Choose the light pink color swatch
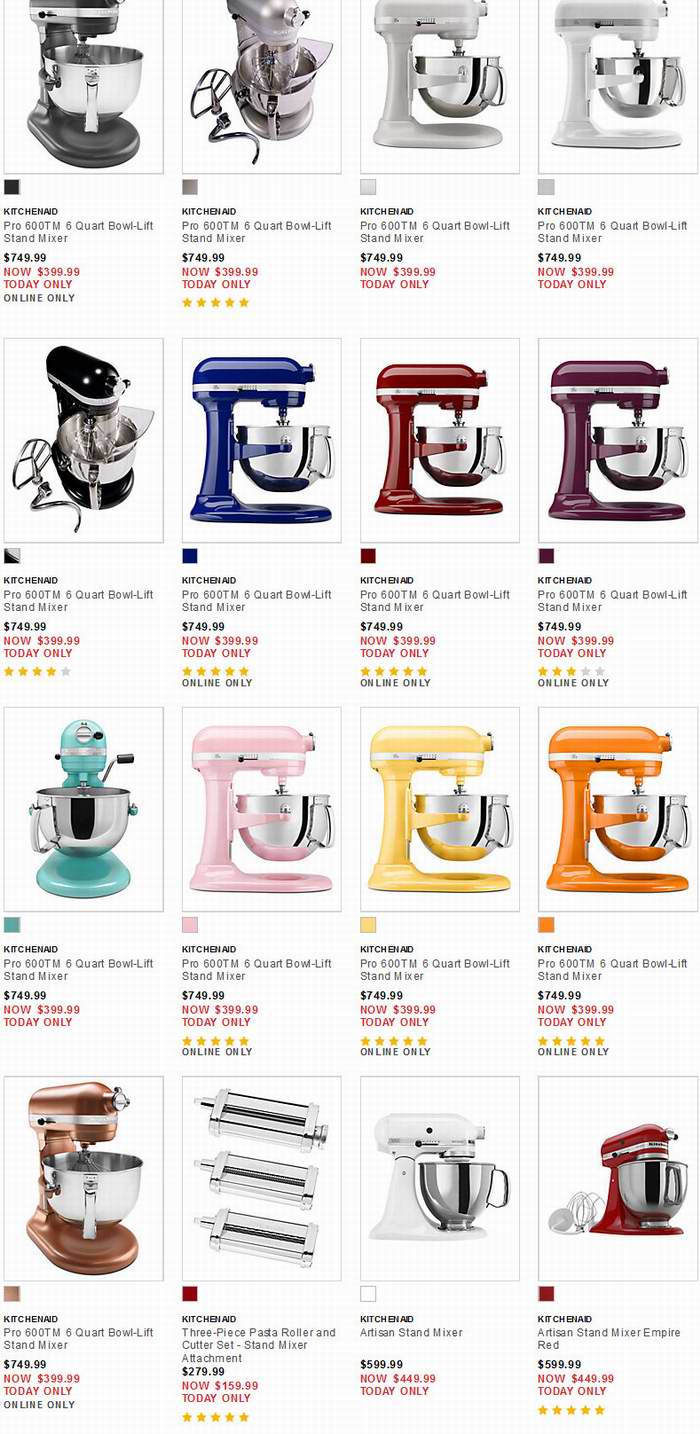700x1434 pixels. 190,925
